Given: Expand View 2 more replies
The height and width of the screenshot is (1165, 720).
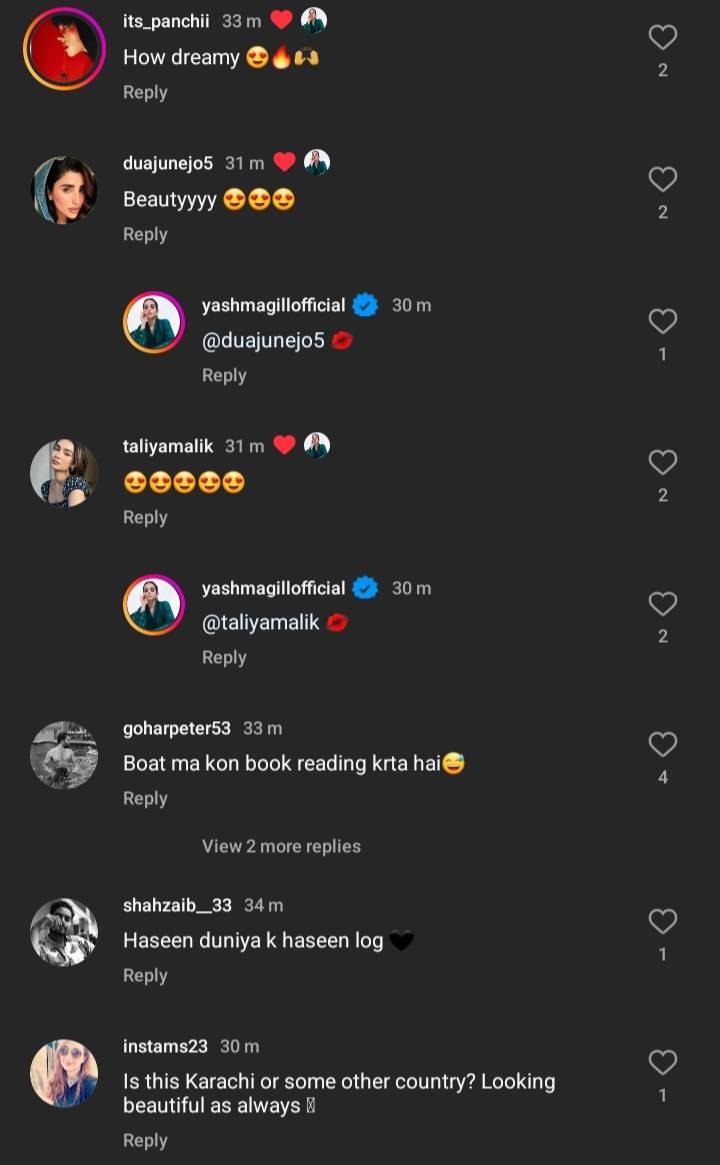Looking at the screenshot, I should 281,846.
